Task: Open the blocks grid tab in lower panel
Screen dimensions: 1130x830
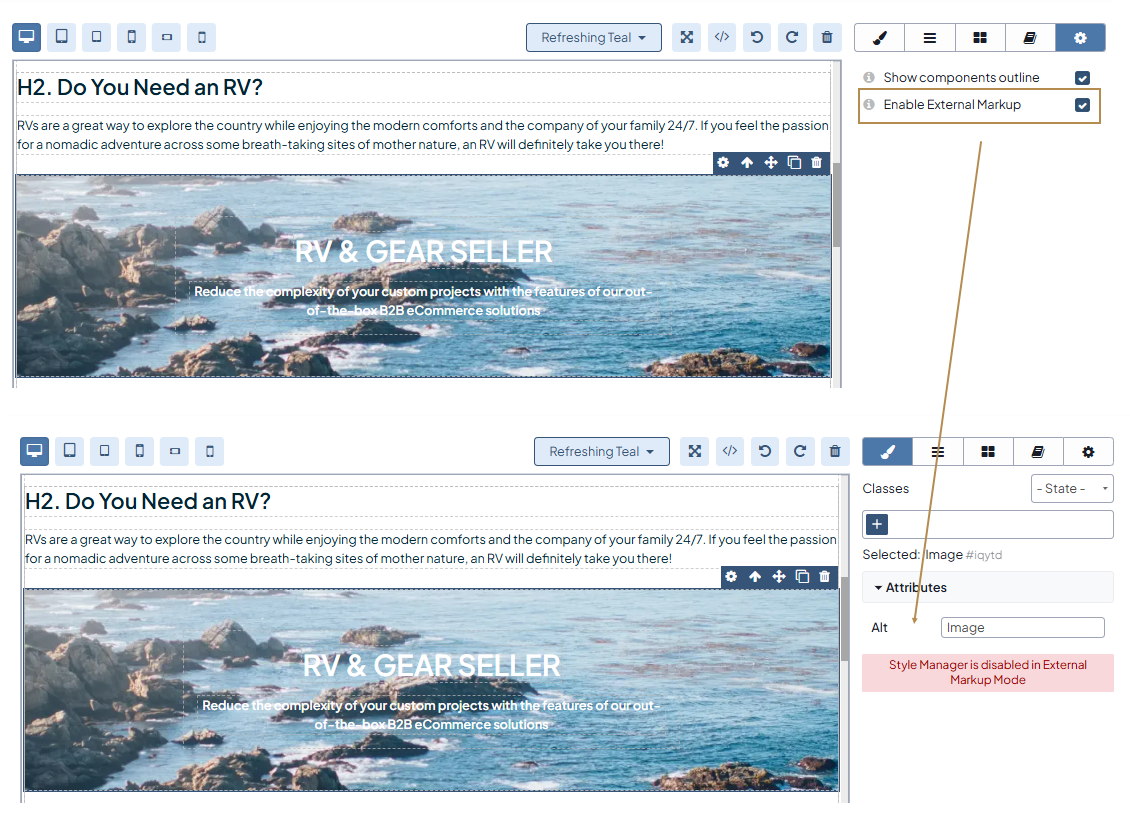Action: (x=988, y=452)
